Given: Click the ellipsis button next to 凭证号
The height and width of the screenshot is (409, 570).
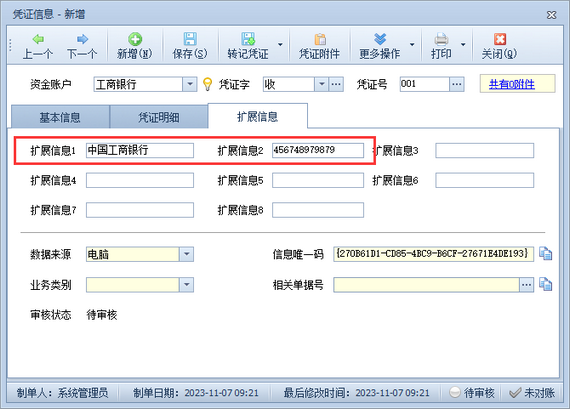Looking at the screenshot, I should click(457, 84).
